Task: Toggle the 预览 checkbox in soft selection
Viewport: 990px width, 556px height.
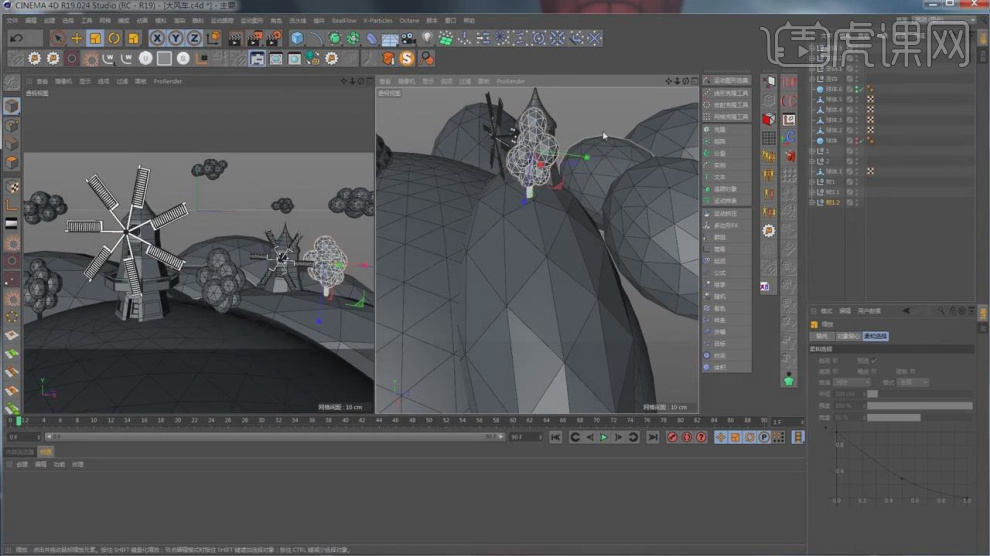Action: click(873, 360)
